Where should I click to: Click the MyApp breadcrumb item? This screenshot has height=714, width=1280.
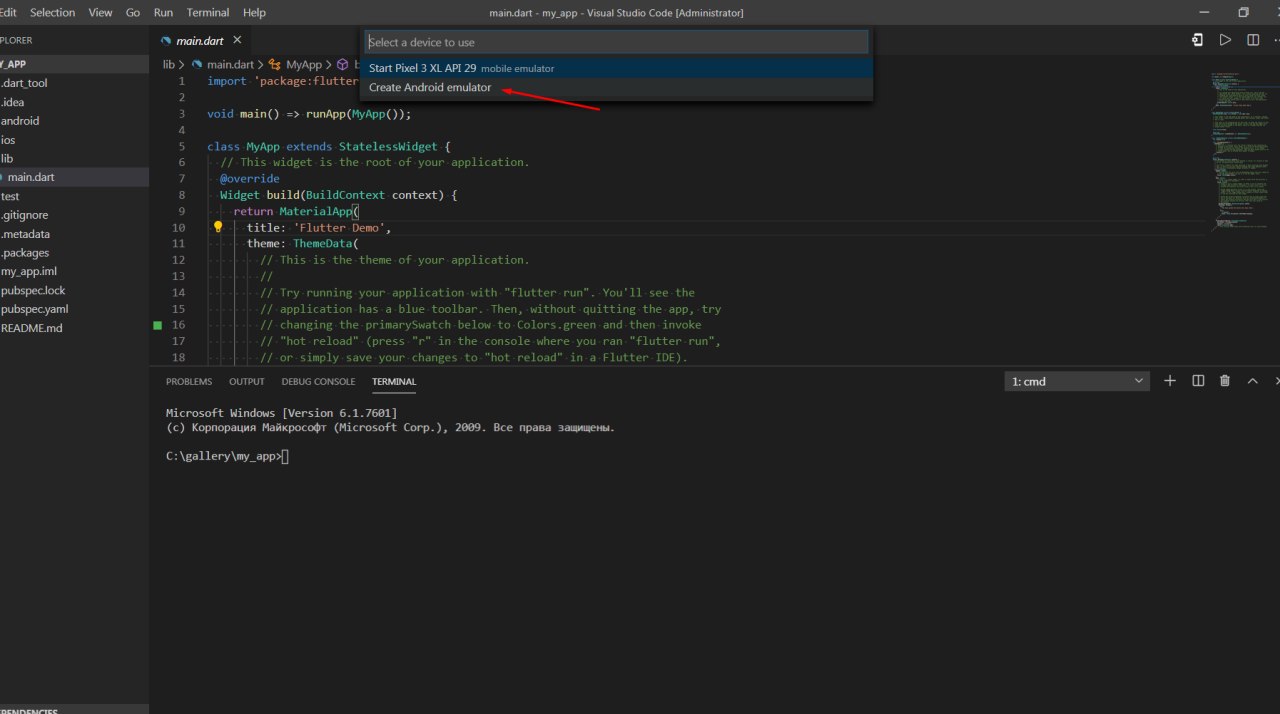[x=304, y=64]
